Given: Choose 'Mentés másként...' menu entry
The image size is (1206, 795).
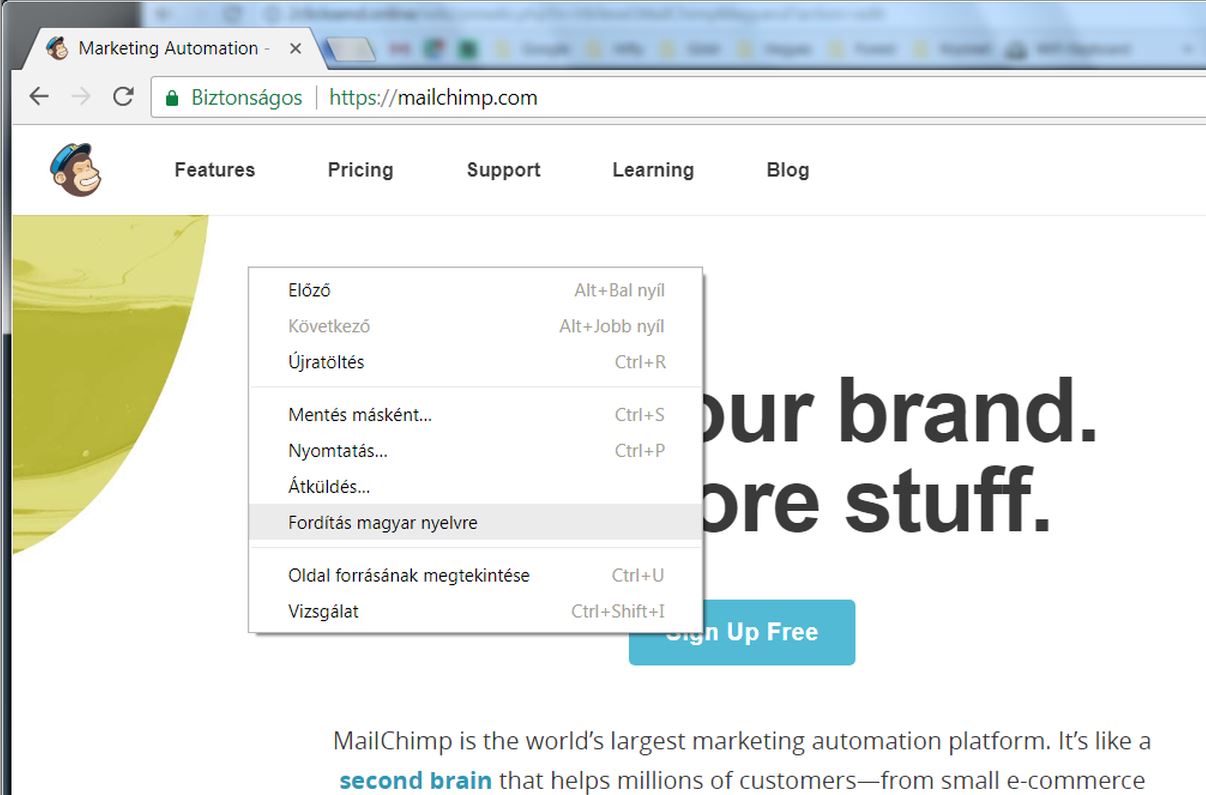Looking at the screenshot, I should (x=360, y=415).
